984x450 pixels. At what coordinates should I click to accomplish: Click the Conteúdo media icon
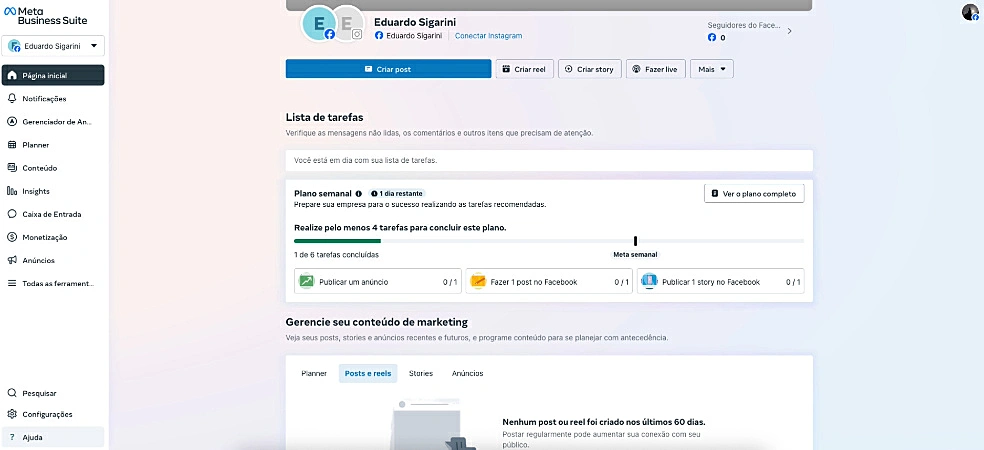click(x=11, y=168)
